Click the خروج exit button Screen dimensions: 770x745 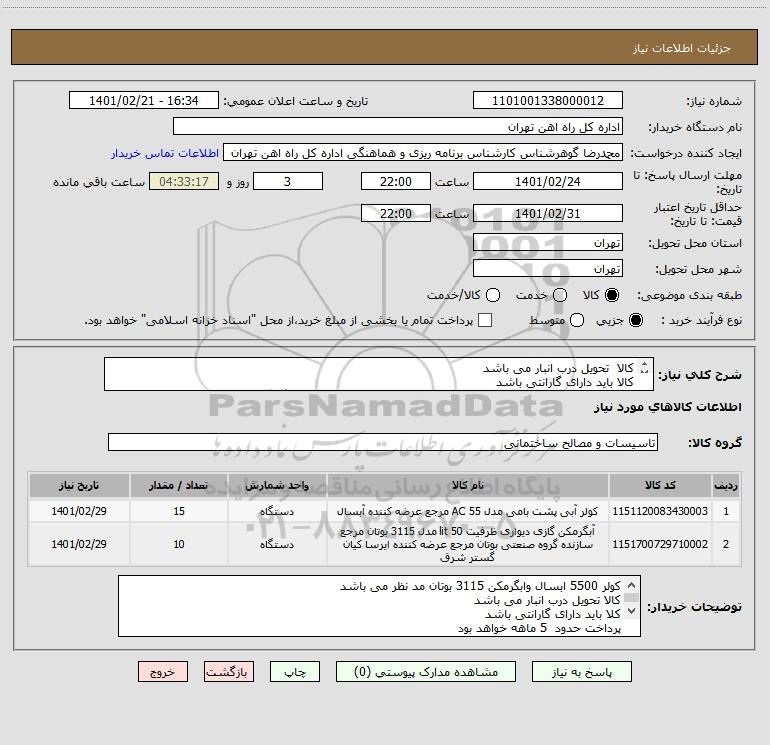click(163, 672)
